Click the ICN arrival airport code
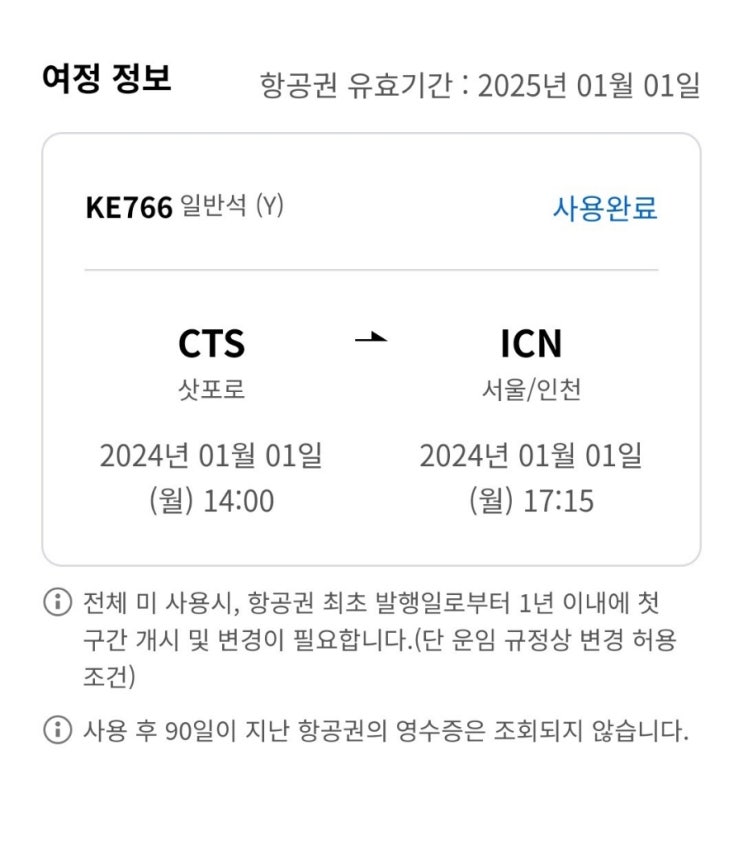The width and height of the screenshot is (743, 859). point(531,344)
